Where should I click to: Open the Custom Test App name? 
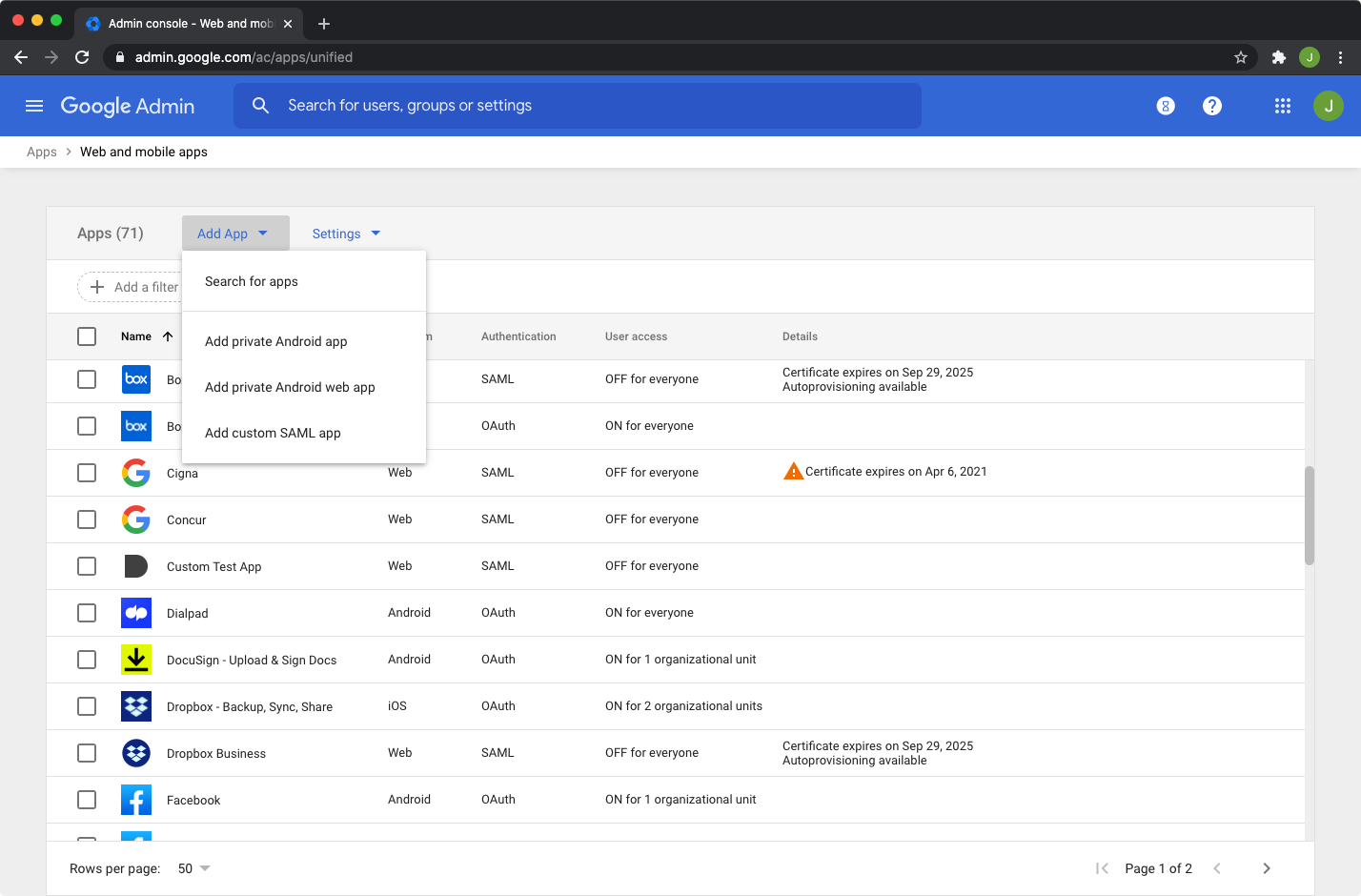213,566
